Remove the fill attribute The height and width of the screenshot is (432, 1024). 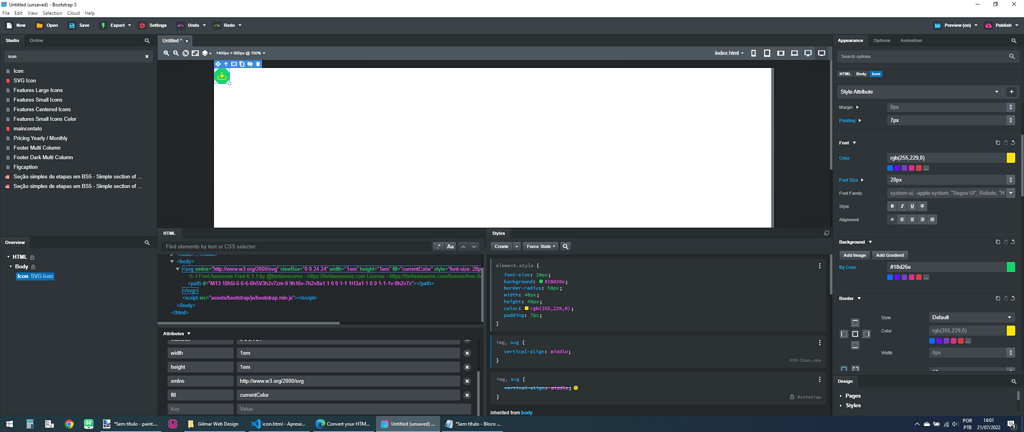click(467, 395)
